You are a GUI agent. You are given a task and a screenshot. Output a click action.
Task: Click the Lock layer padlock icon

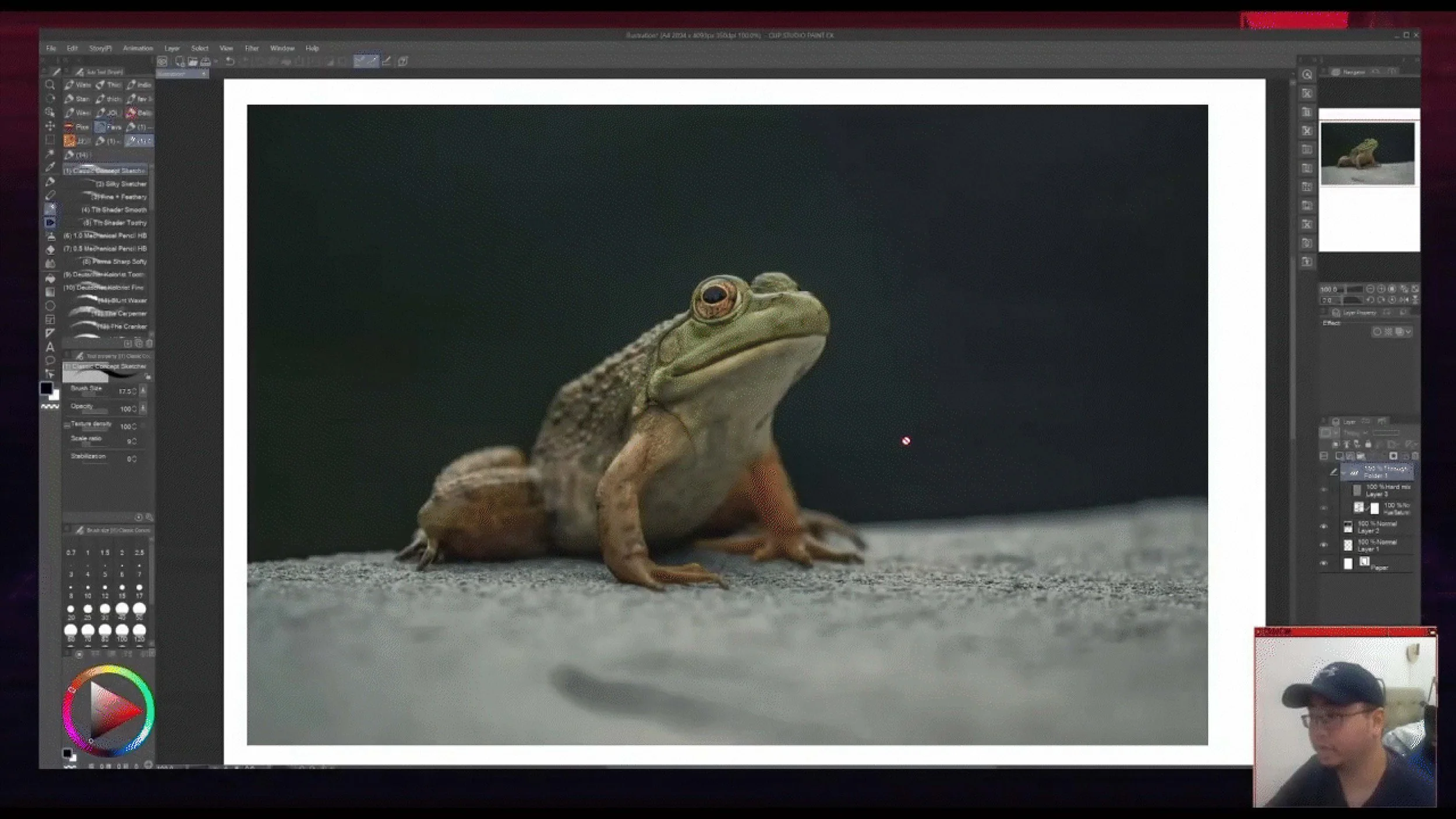point(1368,444)
